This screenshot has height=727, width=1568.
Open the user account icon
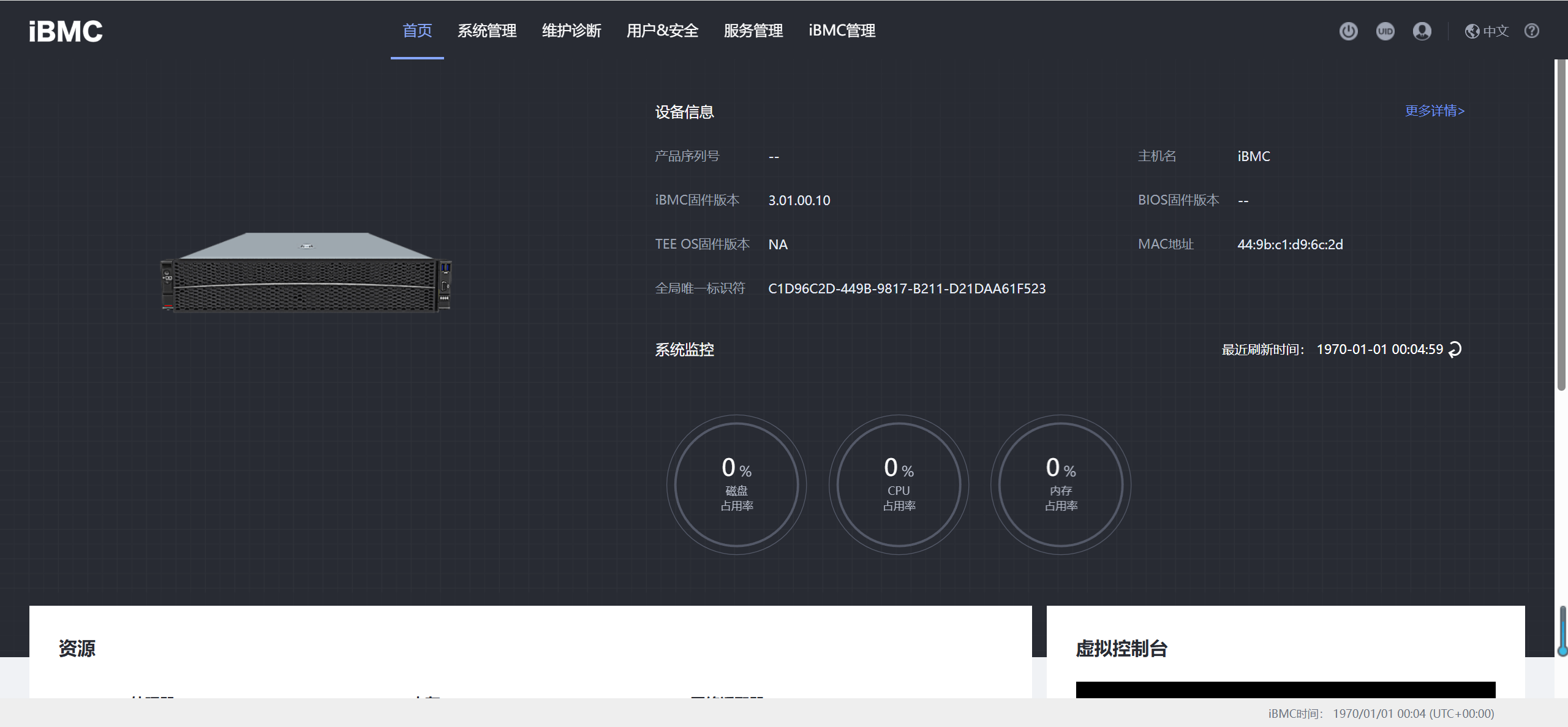tap(1422, 31)
